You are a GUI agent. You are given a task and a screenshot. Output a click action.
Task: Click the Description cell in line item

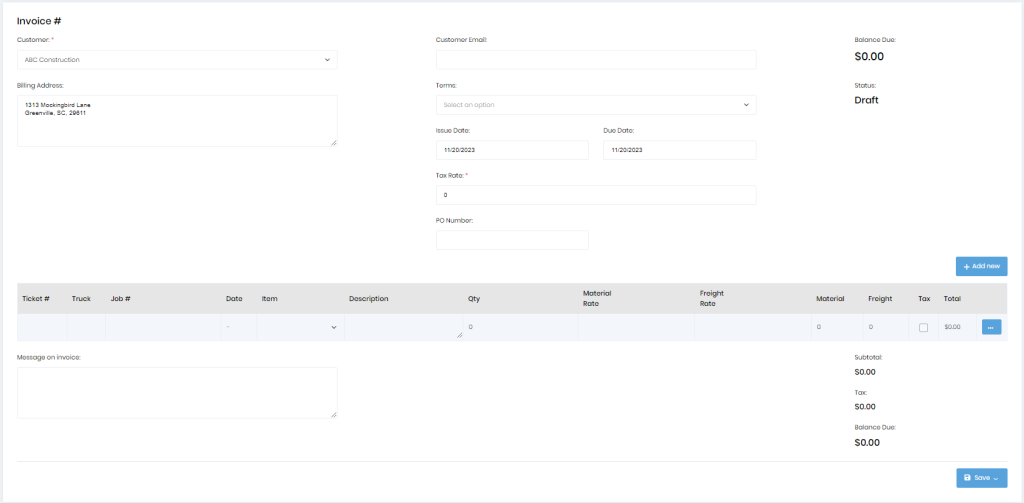pos(403,327)
